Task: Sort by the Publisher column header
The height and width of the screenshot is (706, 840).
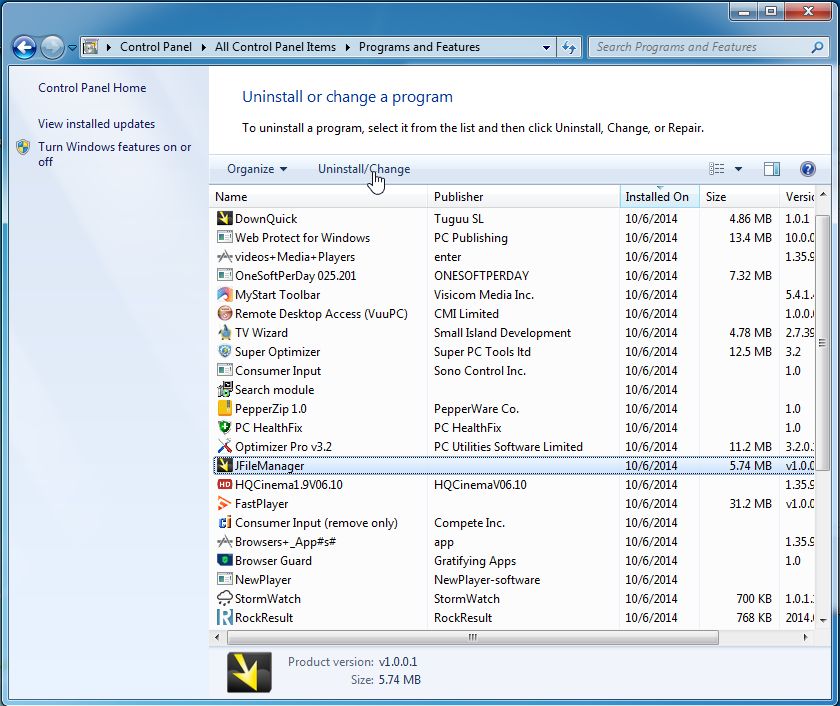Action: pyautogui.click(x=523, y=197)
